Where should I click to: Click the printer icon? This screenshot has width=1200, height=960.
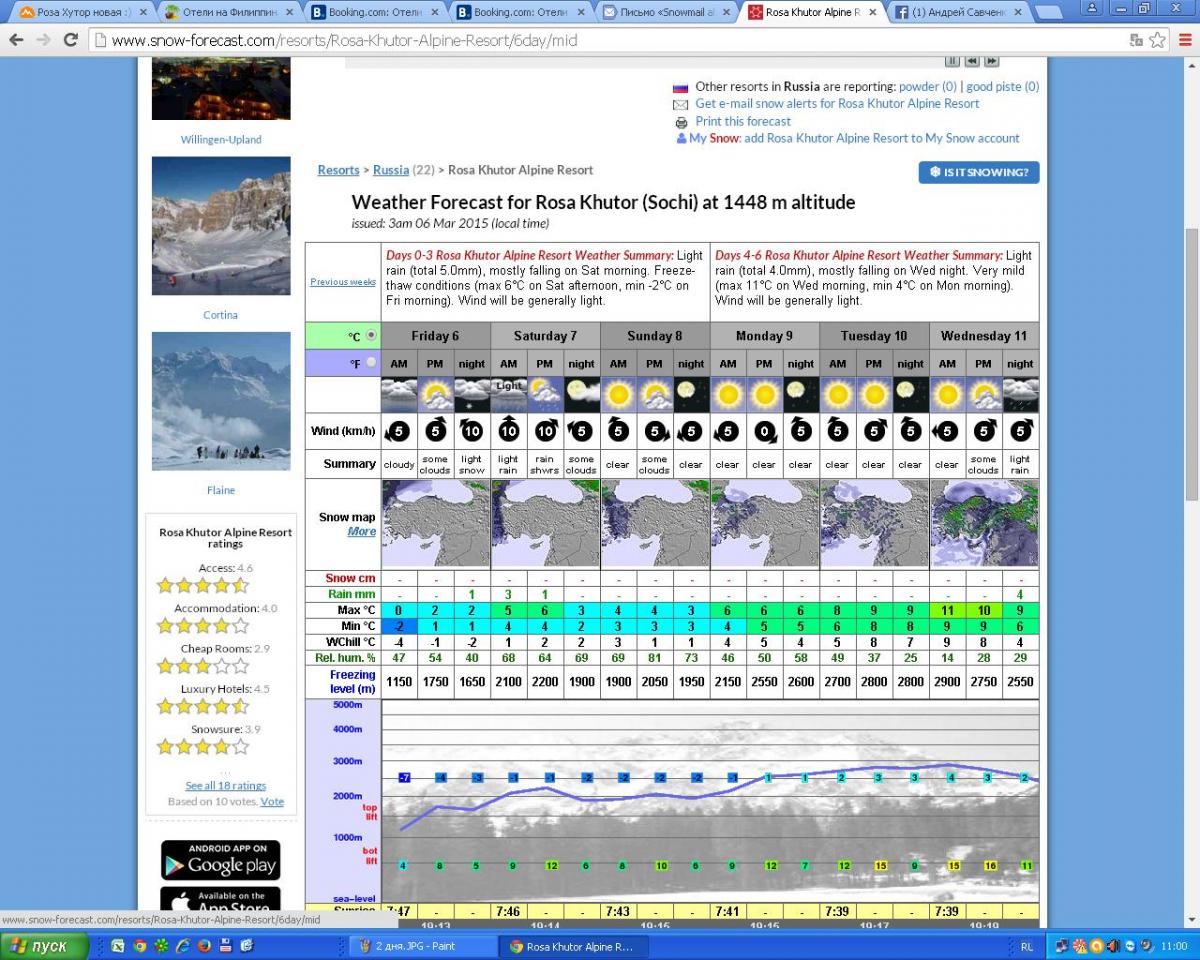point(681,122)
